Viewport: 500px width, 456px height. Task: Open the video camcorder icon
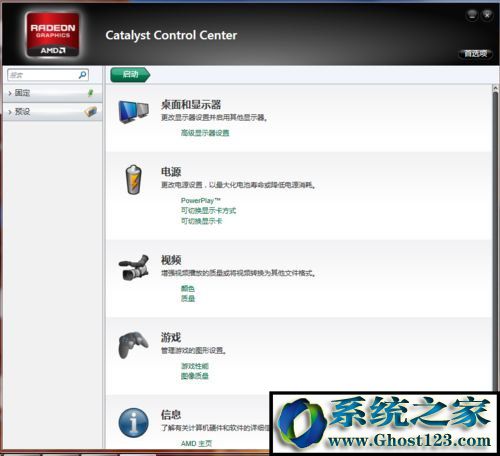click(134, 267)
